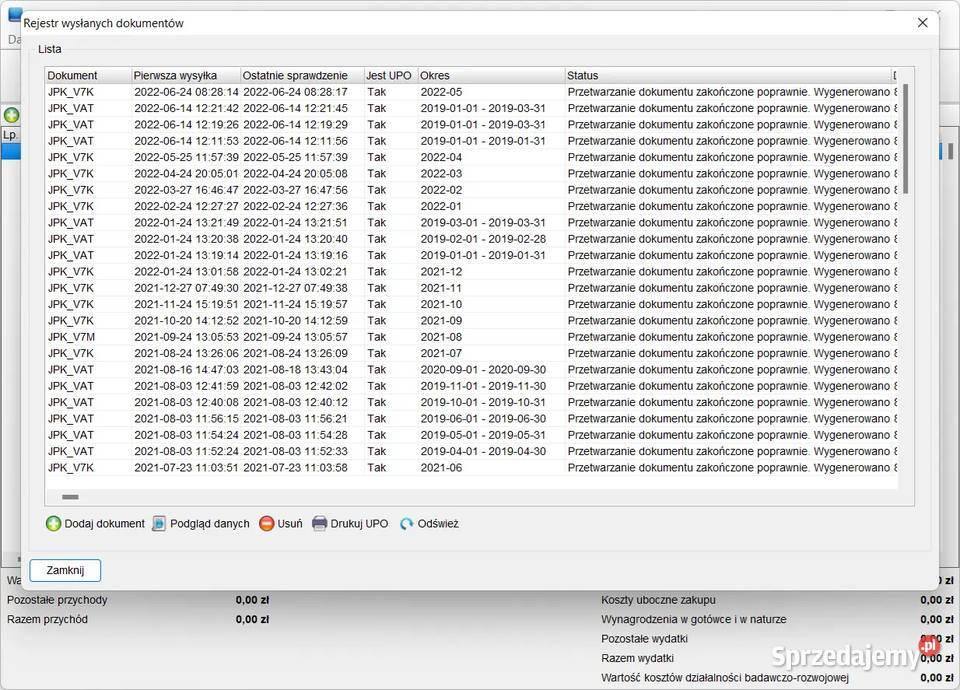Screen dimensions: 960x690
Task: Close the Rejestr wysłanych dokumentów dialog with X
Action: click(x=922, y=23)
